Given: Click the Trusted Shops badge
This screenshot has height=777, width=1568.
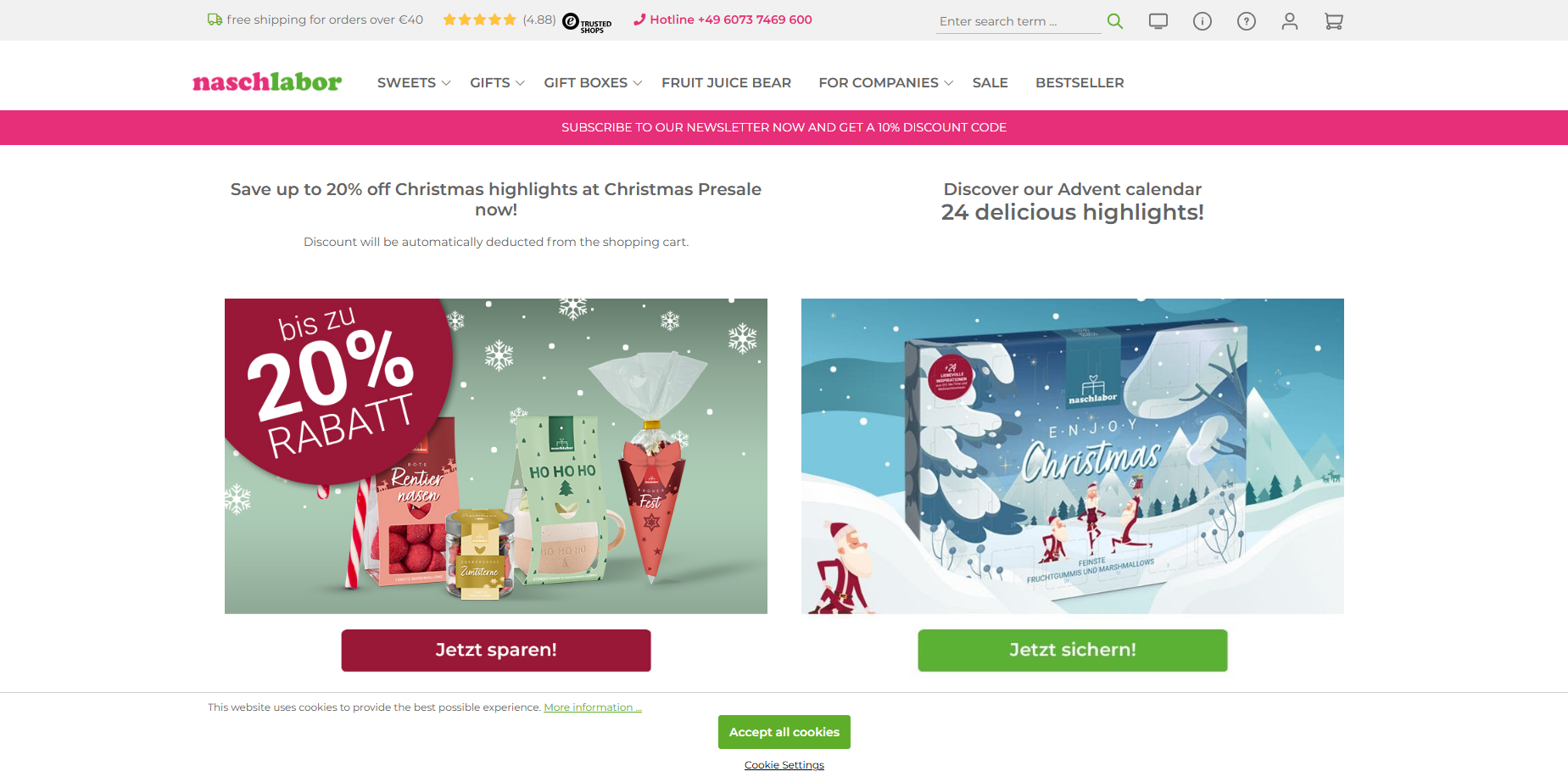Looking at the screenshot, I should pyautogui.click(x=587, y=23).
